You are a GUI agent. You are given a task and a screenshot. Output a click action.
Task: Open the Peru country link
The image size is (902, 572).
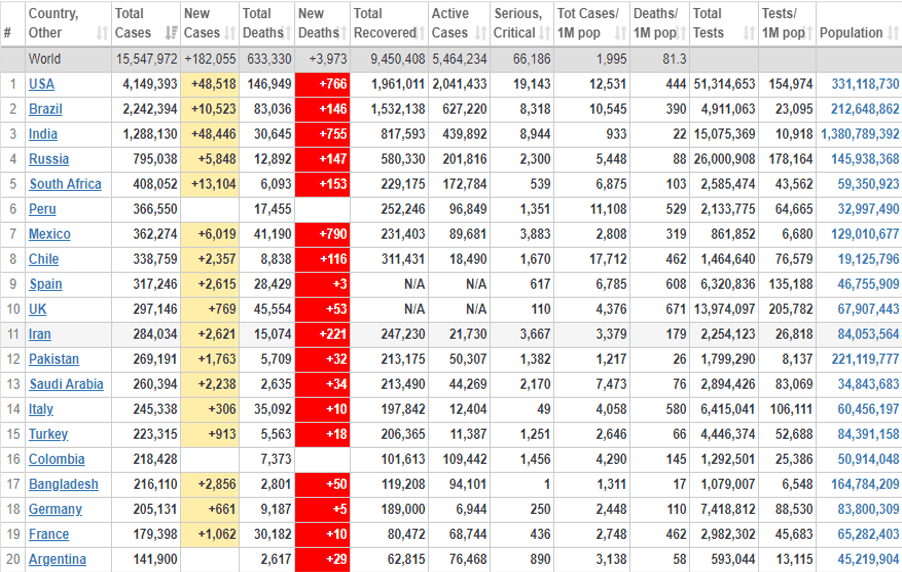click(x=43, y=209)
